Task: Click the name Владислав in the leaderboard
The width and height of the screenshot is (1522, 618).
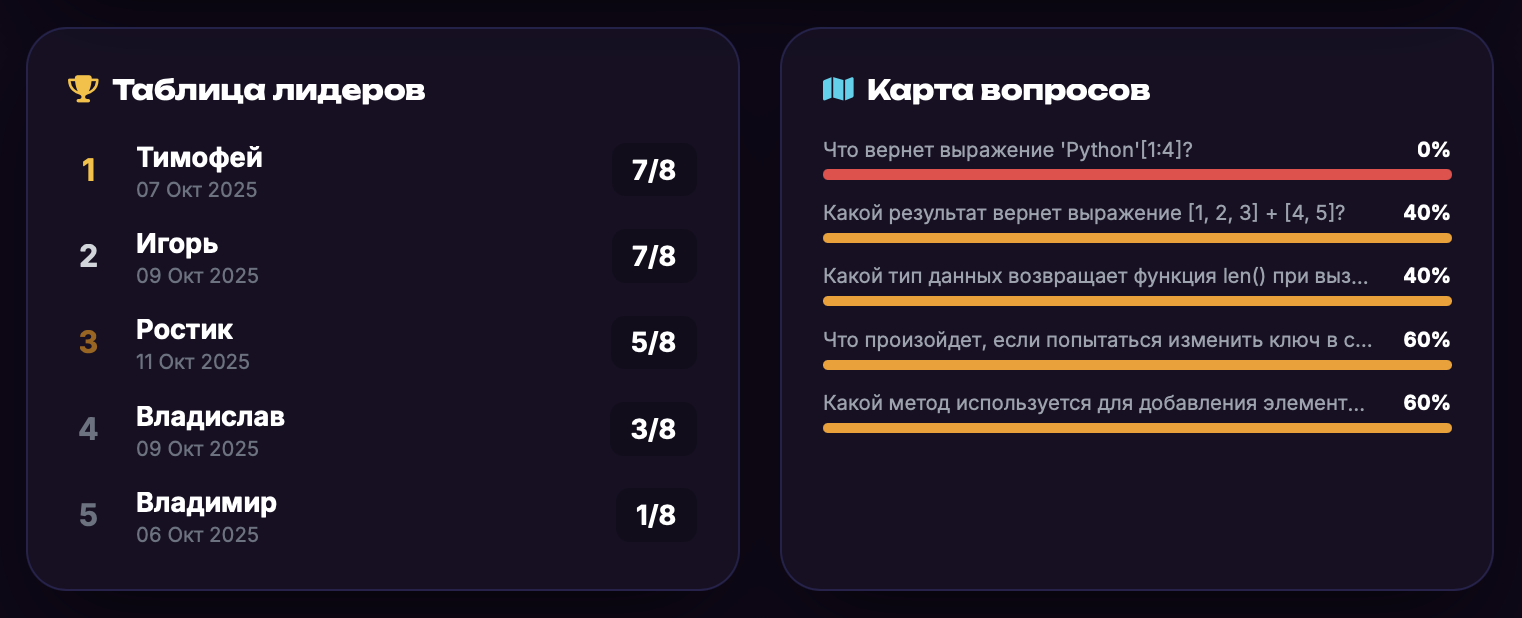Action: 210,415
